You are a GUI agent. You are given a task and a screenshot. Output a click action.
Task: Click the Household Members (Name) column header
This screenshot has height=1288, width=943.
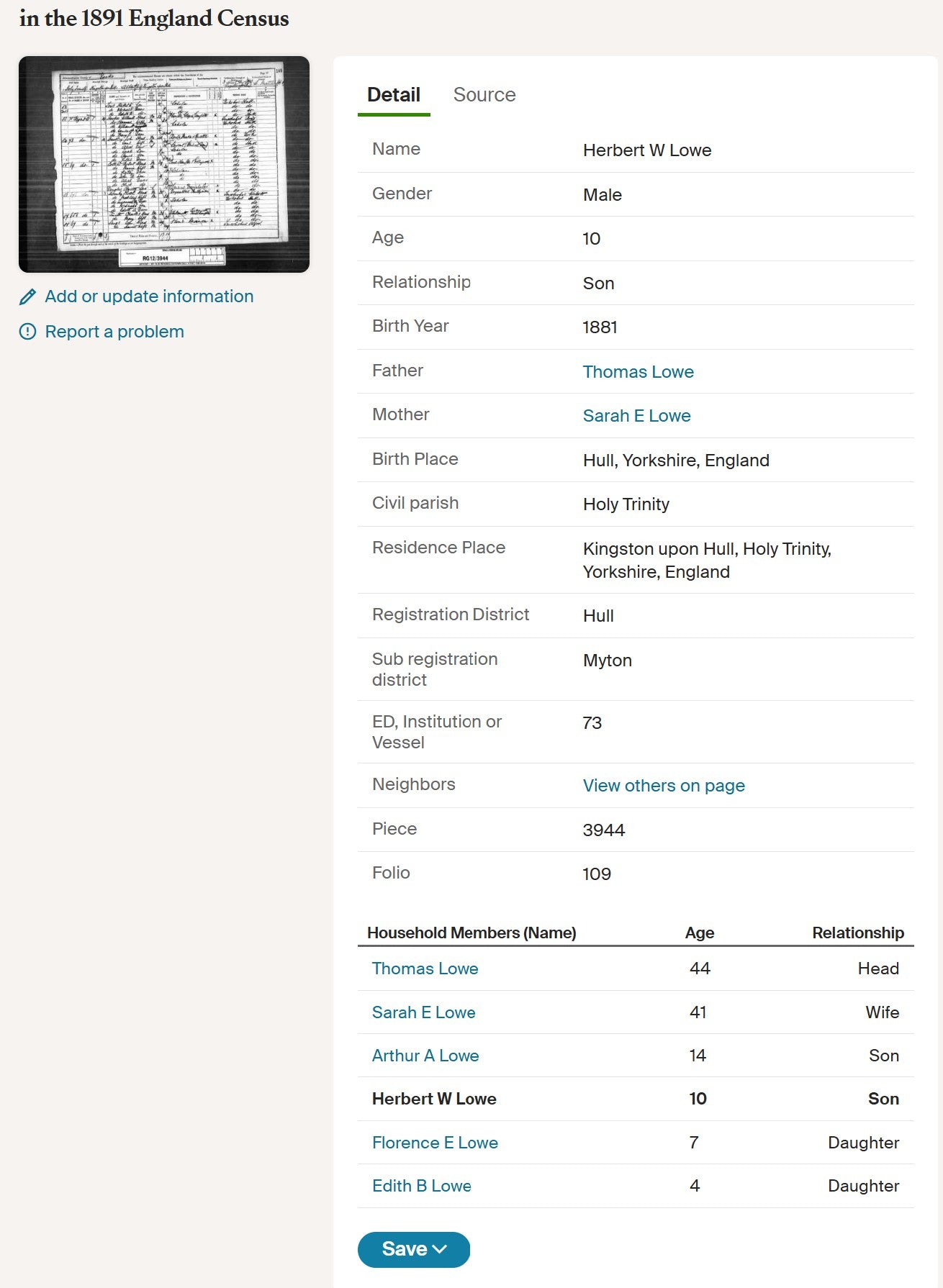point(471,933)
